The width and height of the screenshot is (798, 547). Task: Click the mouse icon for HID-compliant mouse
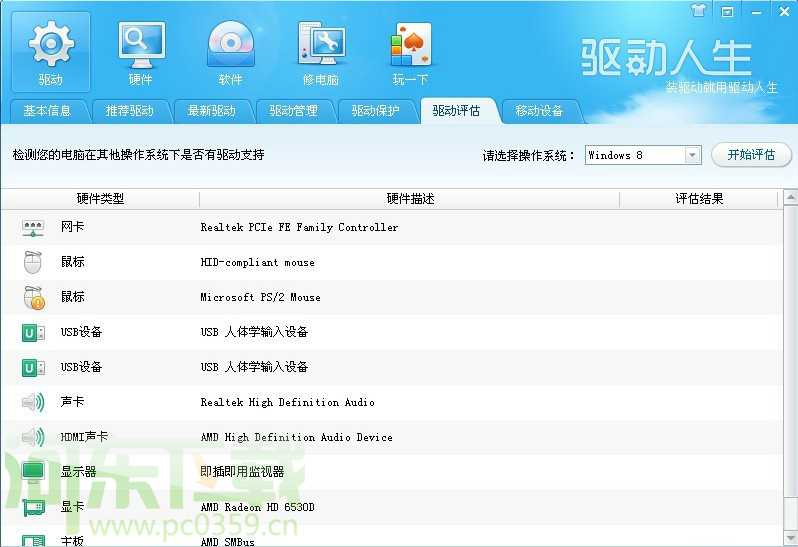tap(33, 263)
